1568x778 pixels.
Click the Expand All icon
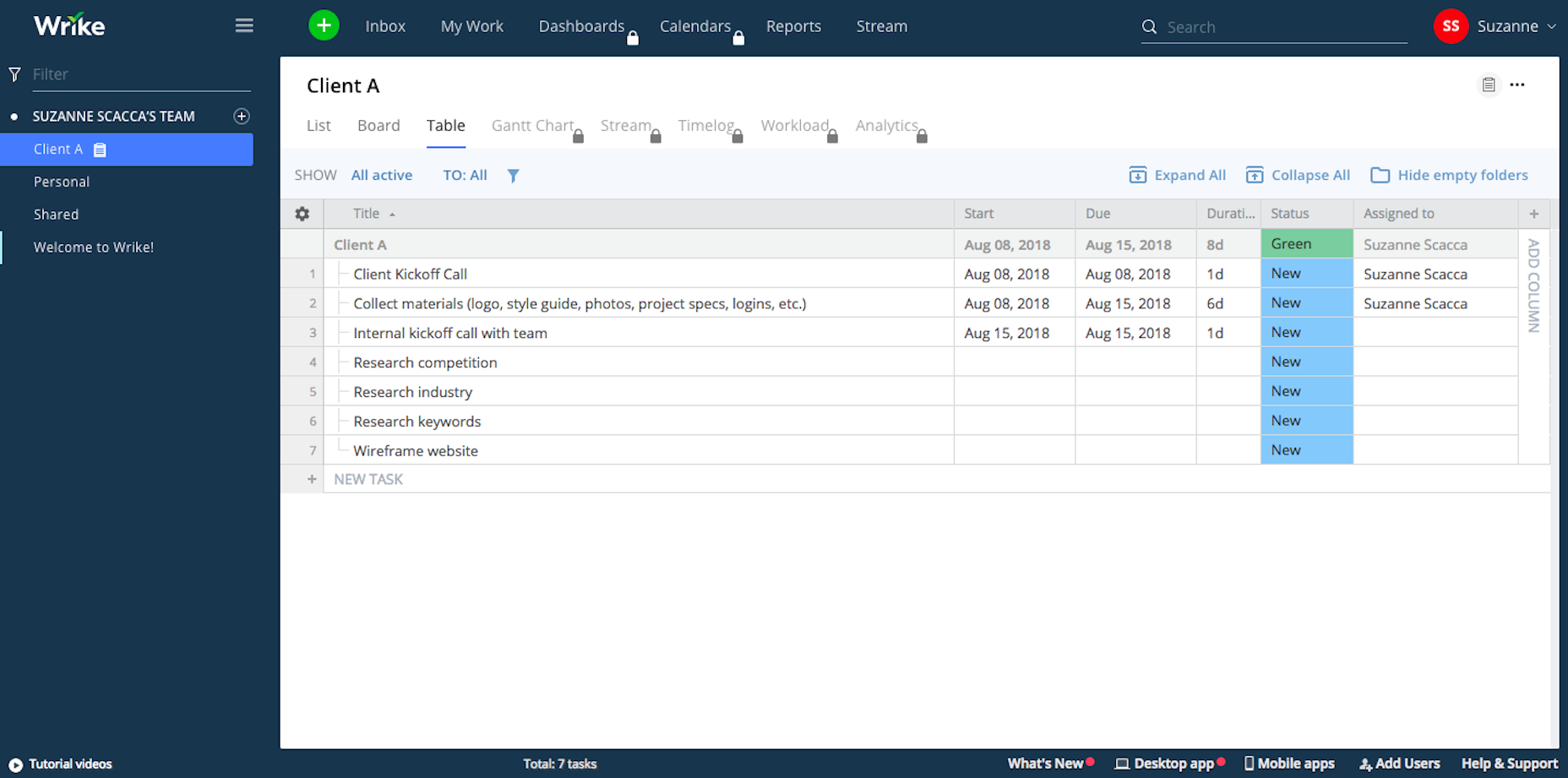click(x=1138, y=175)
